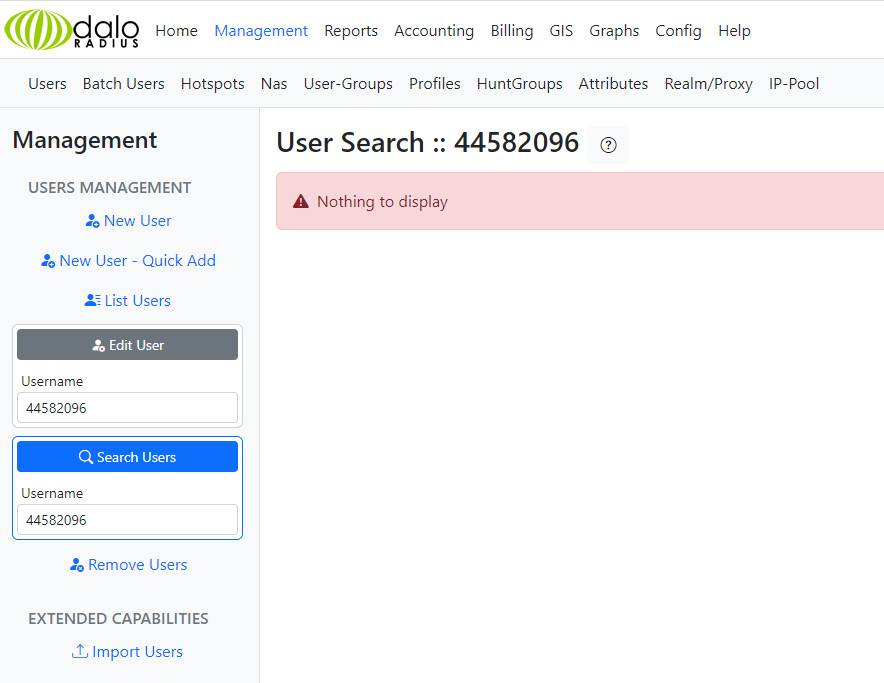Click the 'USERS MANAGEMENT' section label

[x=109, y=187]
